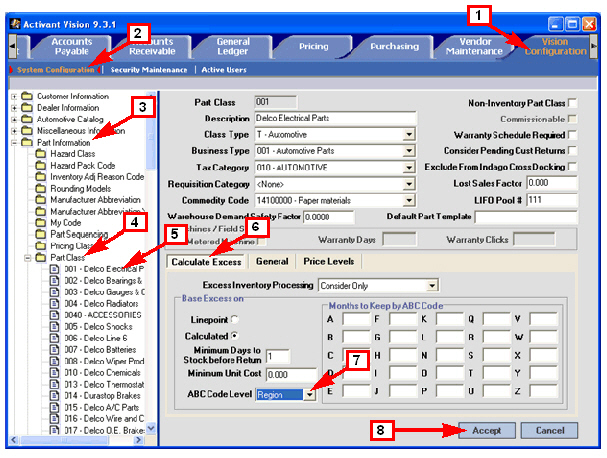This screenshot has height=458, width=607.
Task: Click the document icon for 002 - Delco Bearings
Action: click(55, 280)
